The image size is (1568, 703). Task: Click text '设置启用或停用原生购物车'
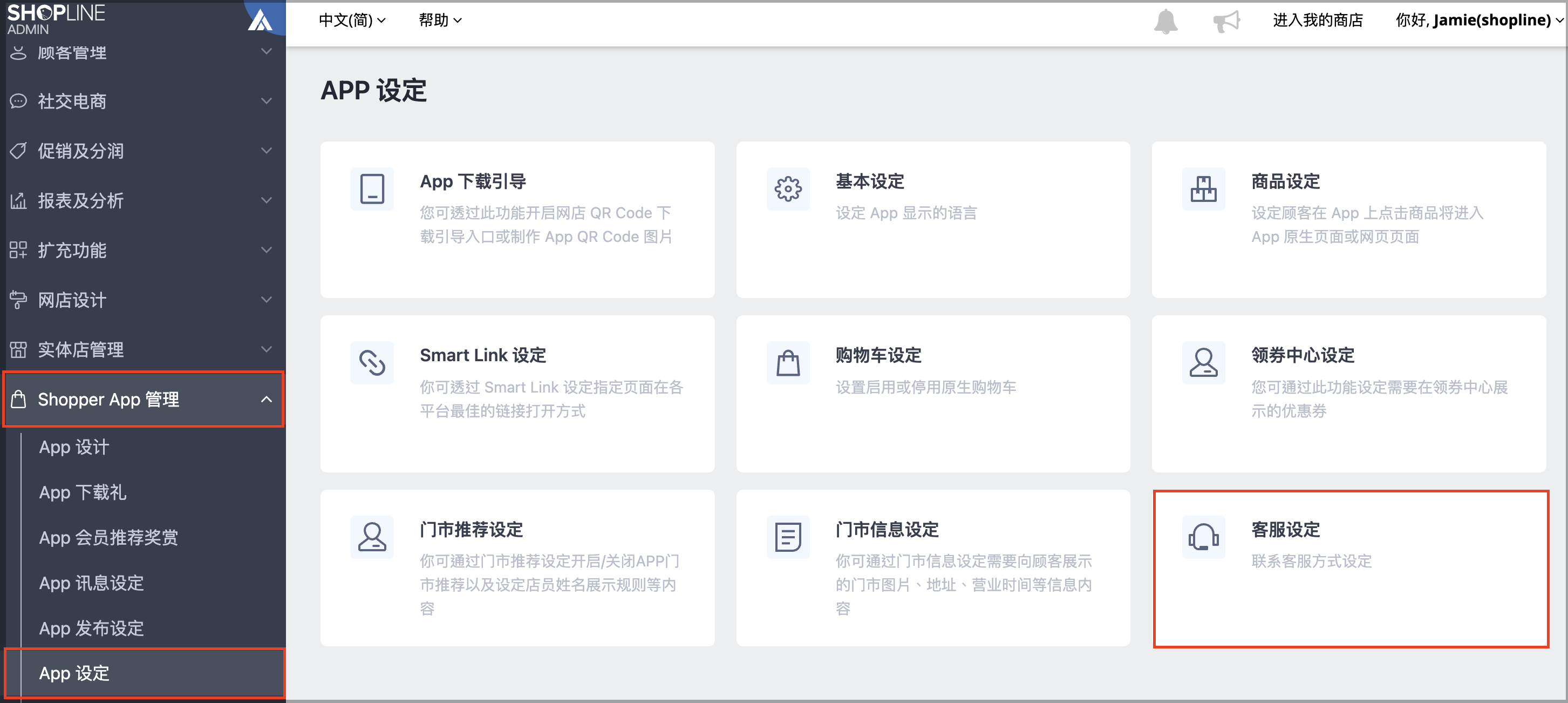pos(925,387)
